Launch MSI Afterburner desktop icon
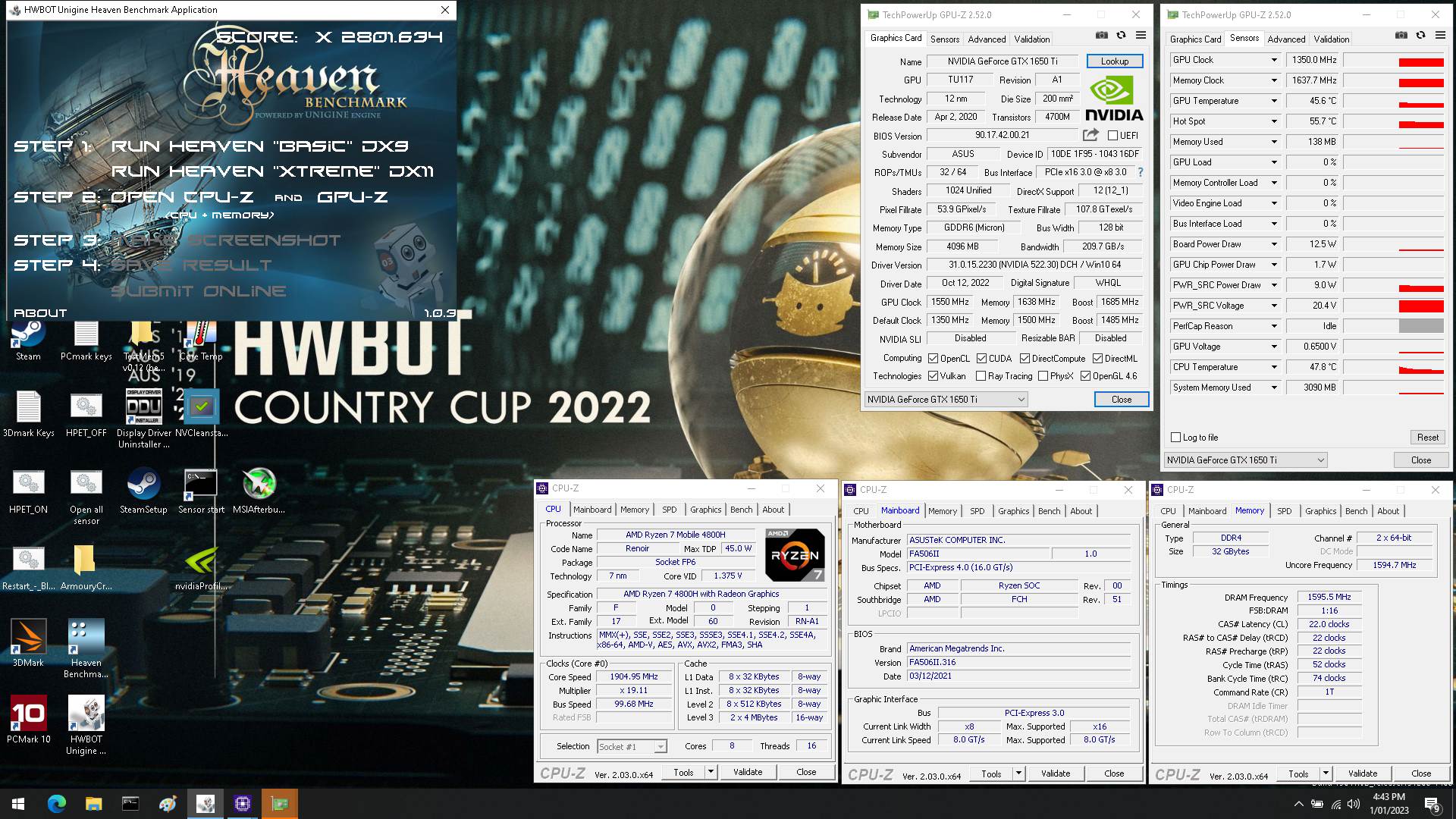Screen dimensions: 1456x819 click(x=259, y=491)
